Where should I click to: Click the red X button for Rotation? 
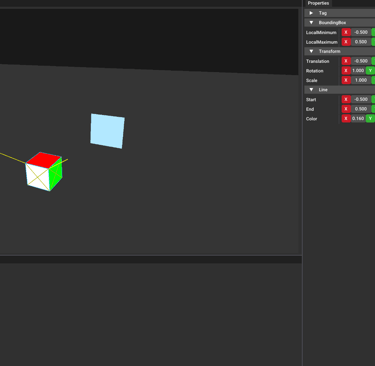point(346,71)
